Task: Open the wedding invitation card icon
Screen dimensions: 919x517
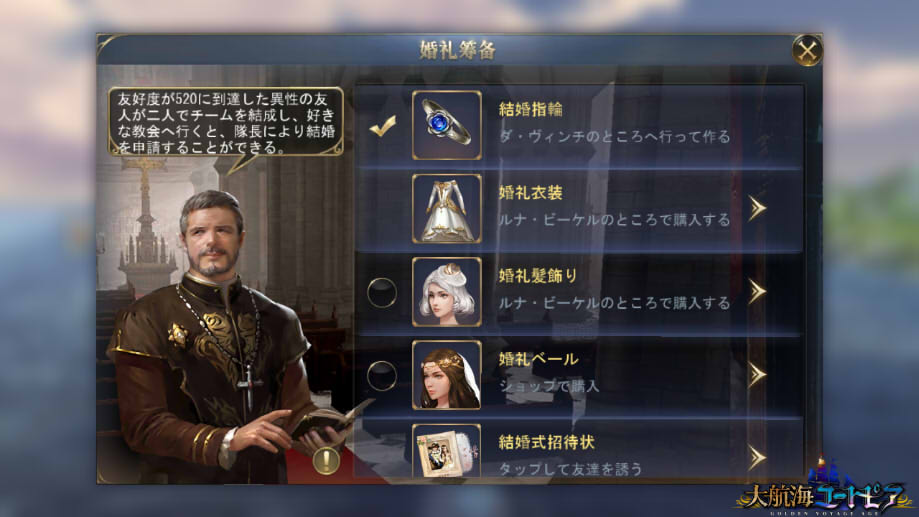Action: pos(447,450)
